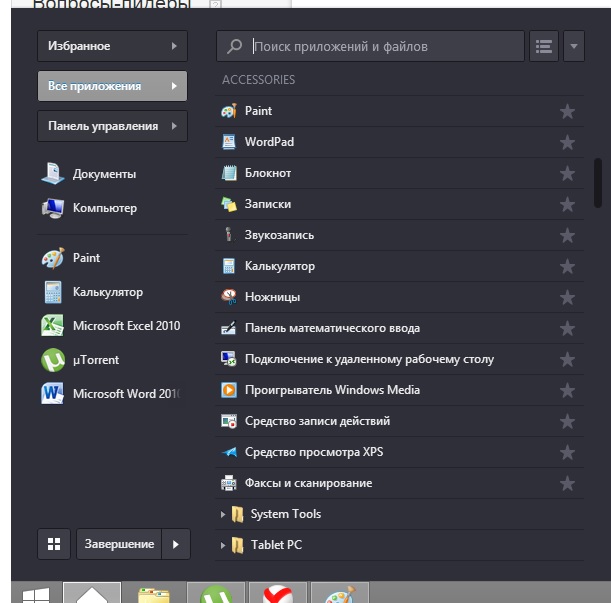The image size is (611, 603).
Task: Star Ножницы as a favorite
Action: 567,298
